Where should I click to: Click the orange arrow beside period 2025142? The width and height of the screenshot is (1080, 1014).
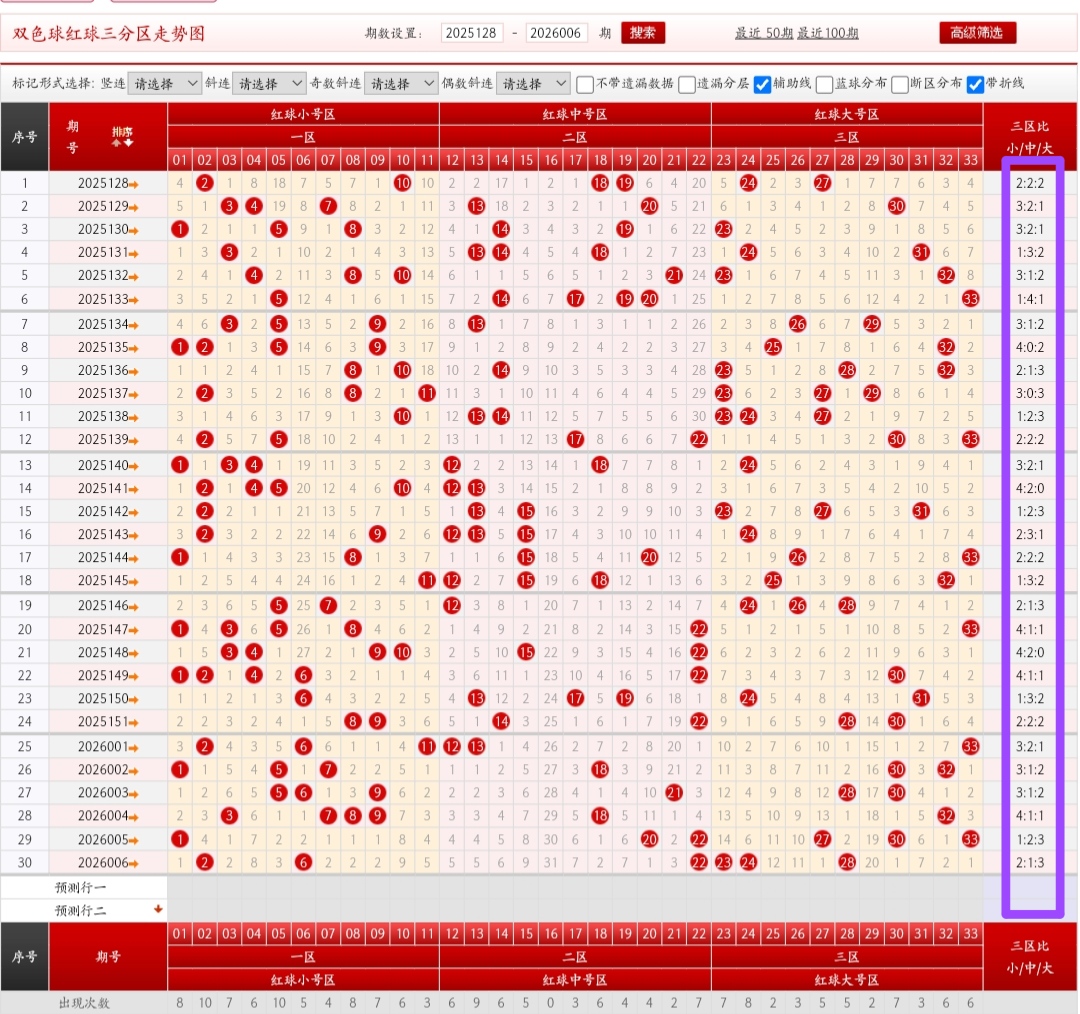tap(134, 513)
